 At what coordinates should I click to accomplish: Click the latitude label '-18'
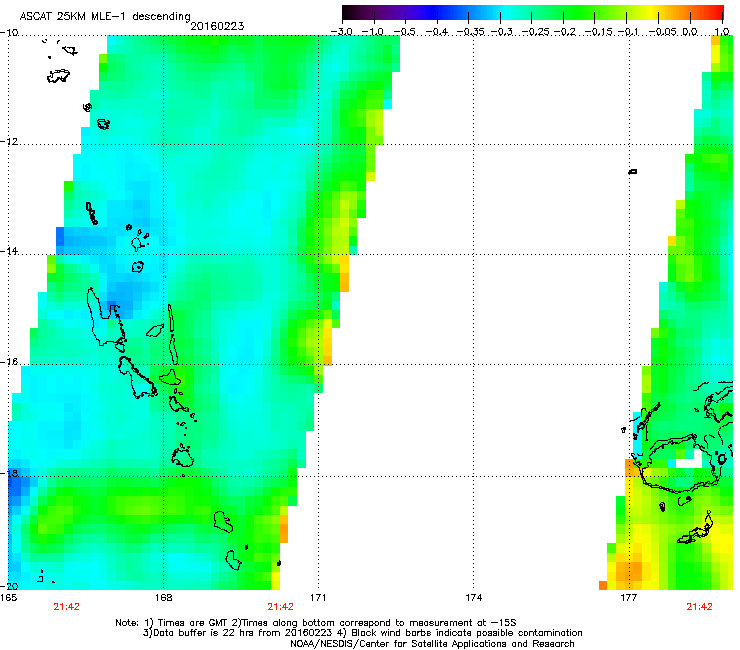tap(9, 473)
